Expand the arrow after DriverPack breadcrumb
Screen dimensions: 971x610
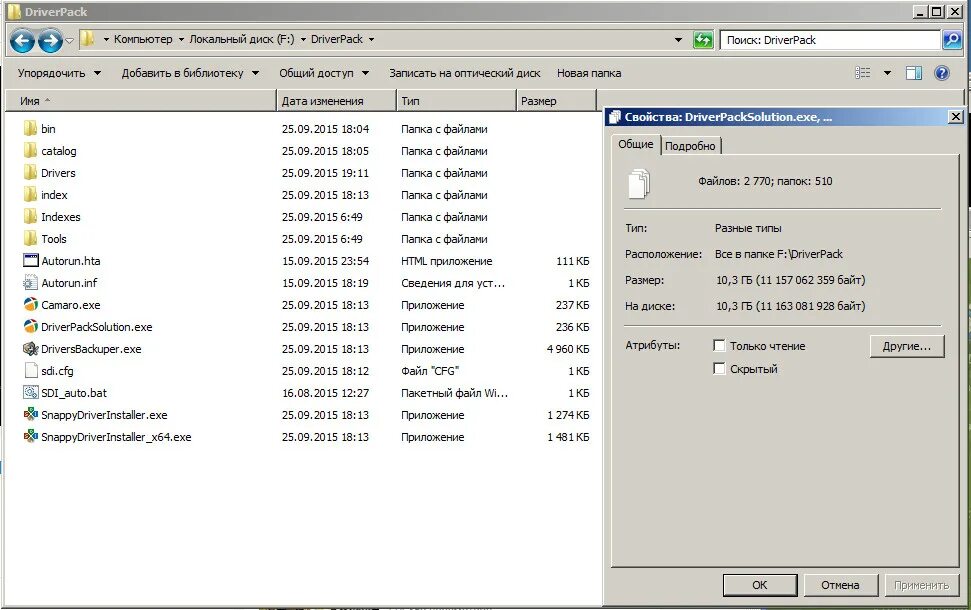(x=372, y=39)
